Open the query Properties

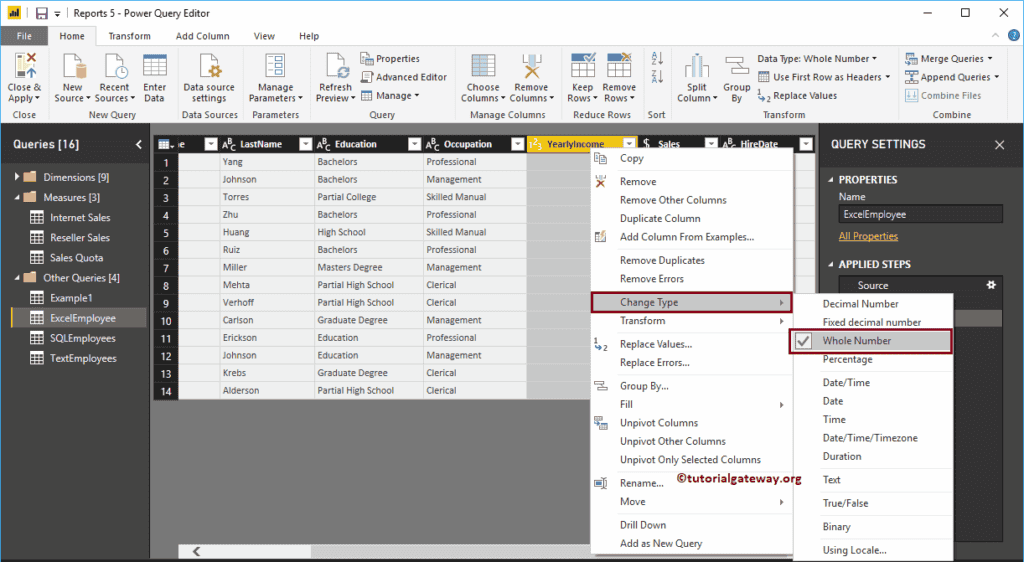[x=390, y=59]
